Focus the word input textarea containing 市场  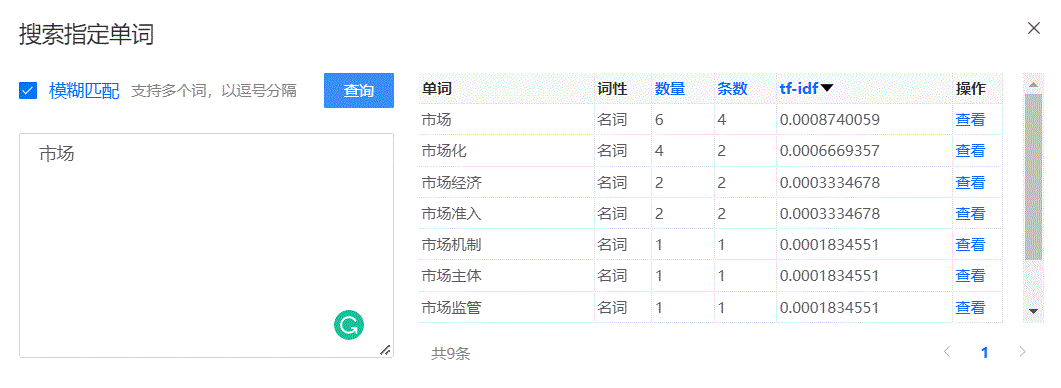click(x=206, y=245)
